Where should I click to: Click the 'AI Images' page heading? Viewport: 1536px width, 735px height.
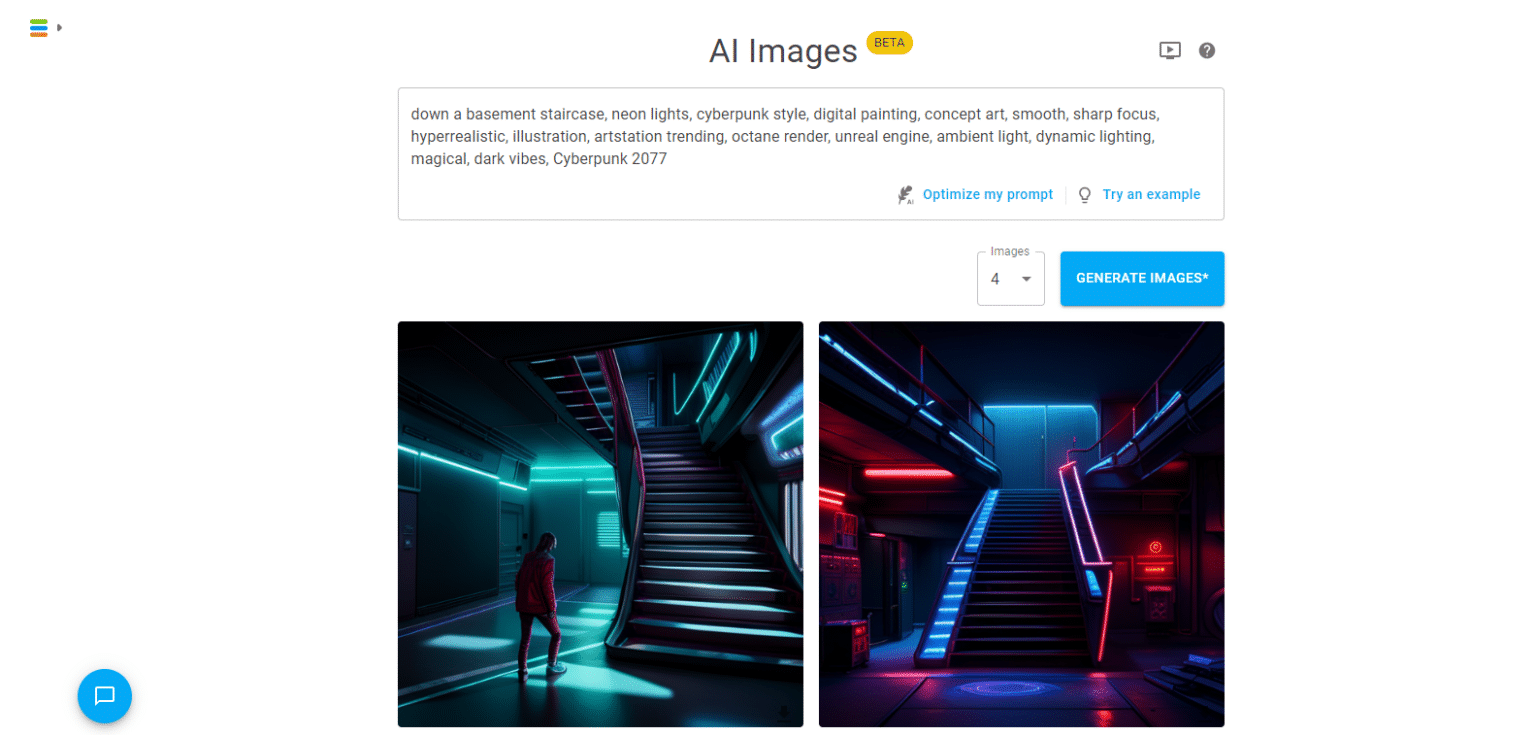tap(783, 51)
